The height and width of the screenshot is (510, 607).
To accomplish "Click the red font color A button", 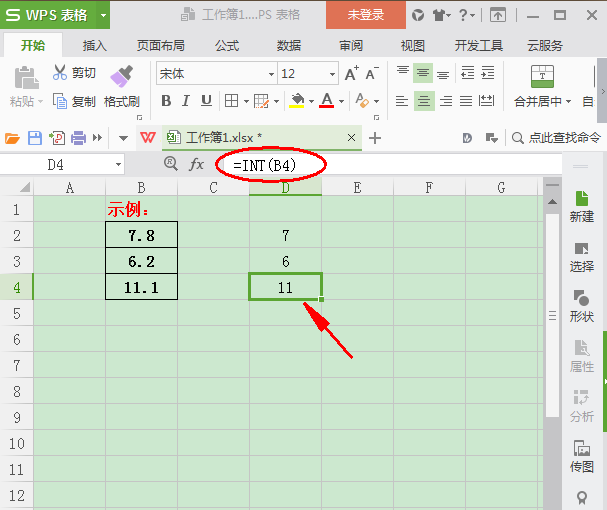I will [x=327, y=101].
